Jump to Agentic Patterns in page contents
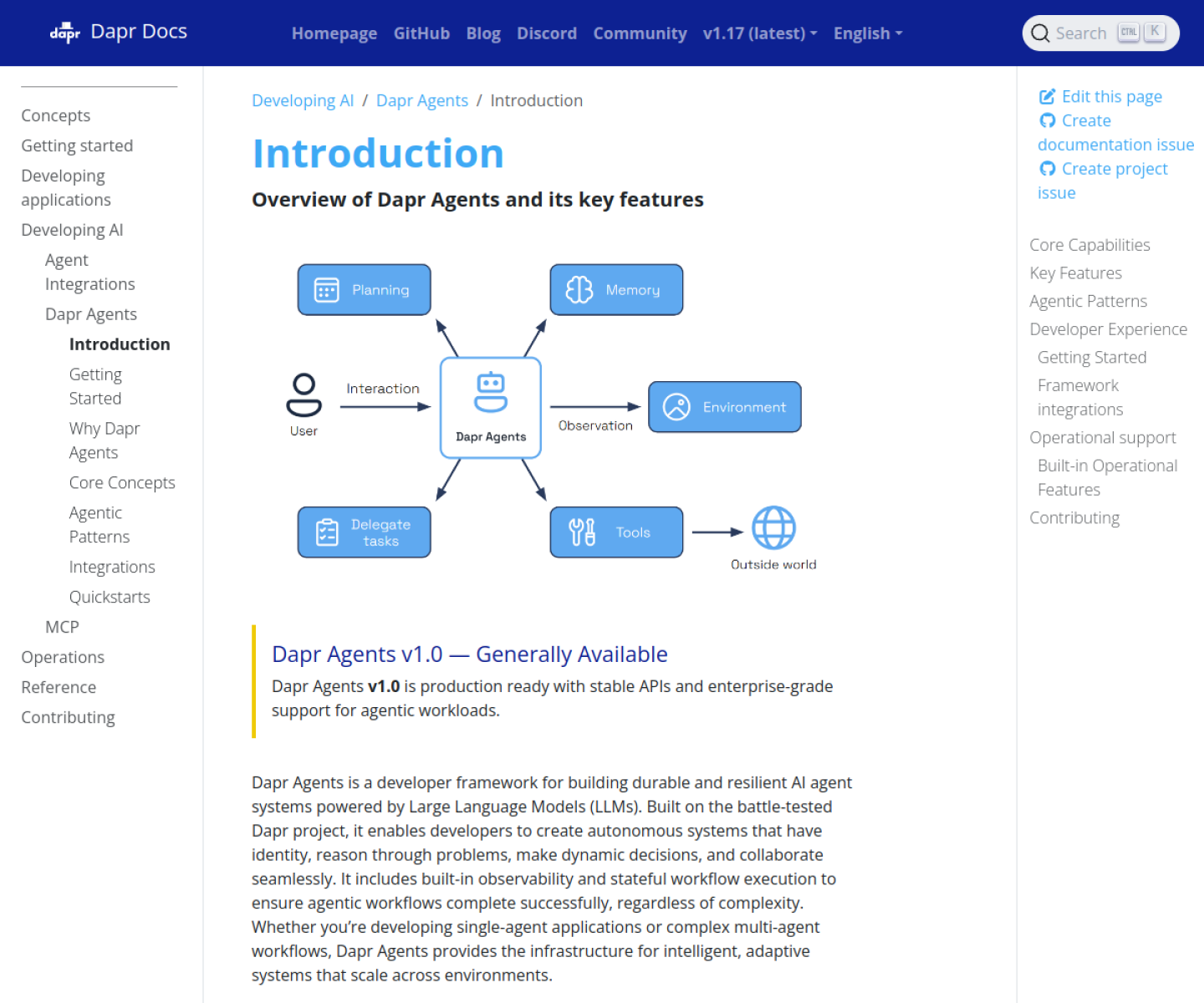 pos(1088,301)
